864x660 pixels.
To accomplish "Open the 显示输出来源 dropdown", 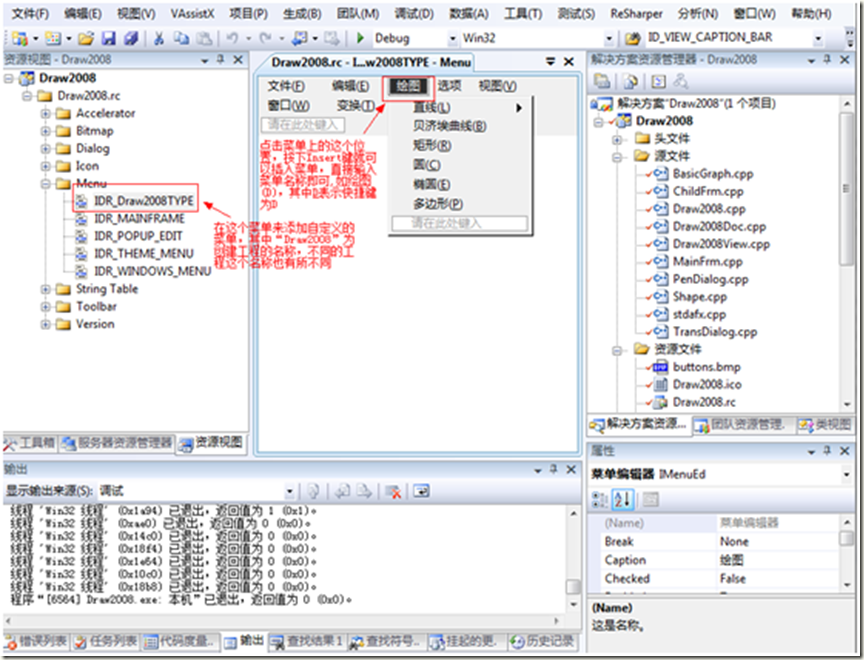I will [290, 491].
